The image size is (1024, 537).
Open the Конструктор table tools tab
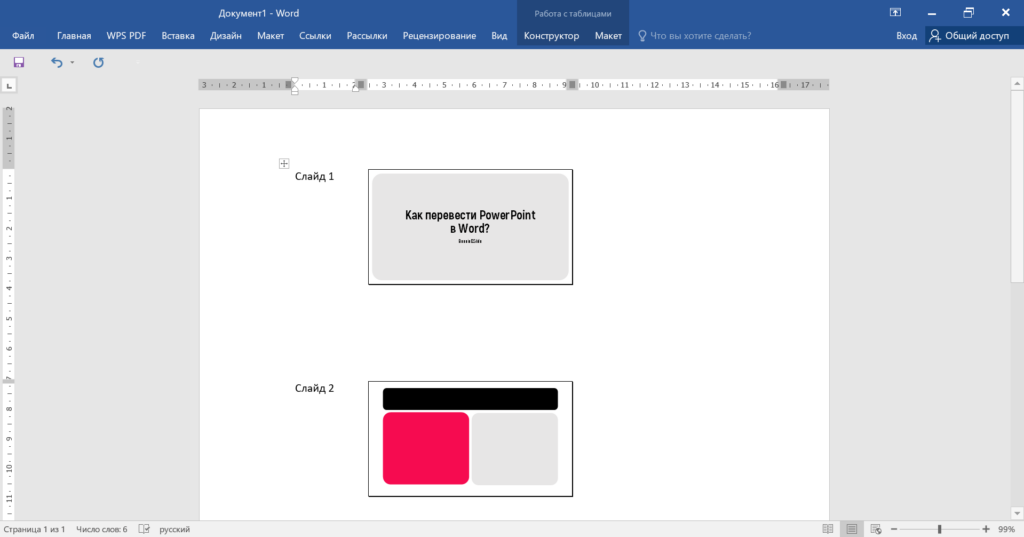(x=551, y=36)
